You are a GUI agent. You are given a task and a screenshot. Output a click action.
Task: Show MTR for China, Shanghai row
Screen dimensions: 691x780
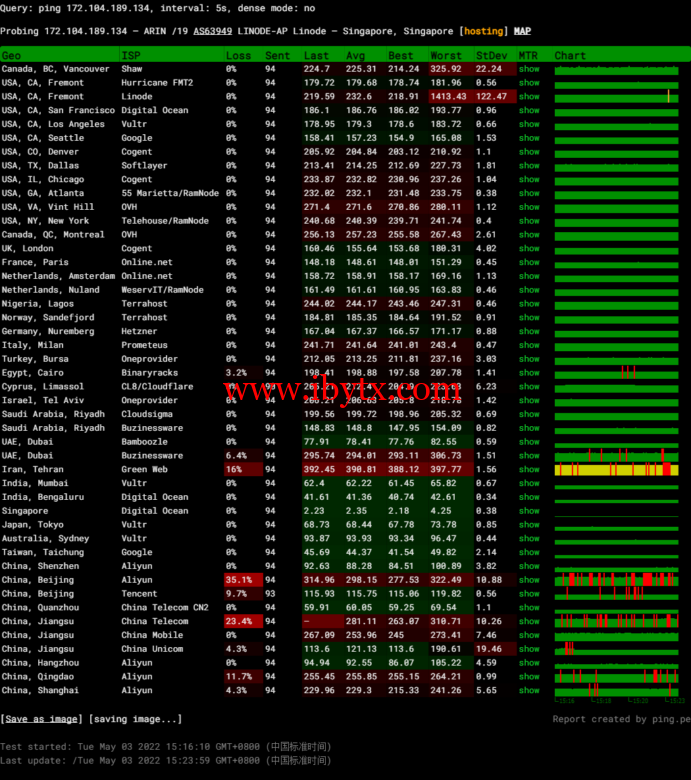pyautogui.click(x=529, y=690)
